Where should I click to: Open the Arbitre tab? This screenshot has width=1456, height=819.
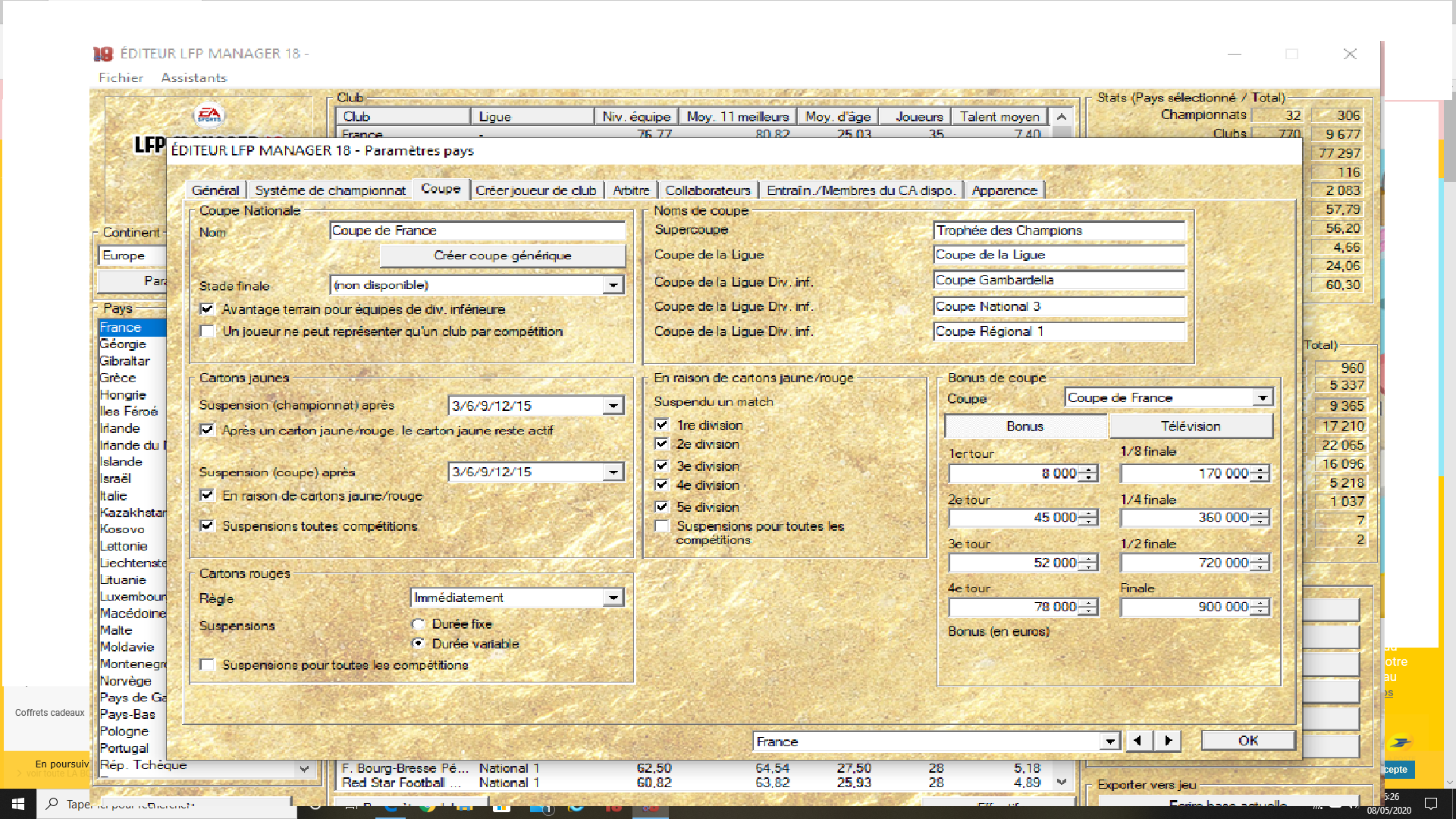click(631, 190)
